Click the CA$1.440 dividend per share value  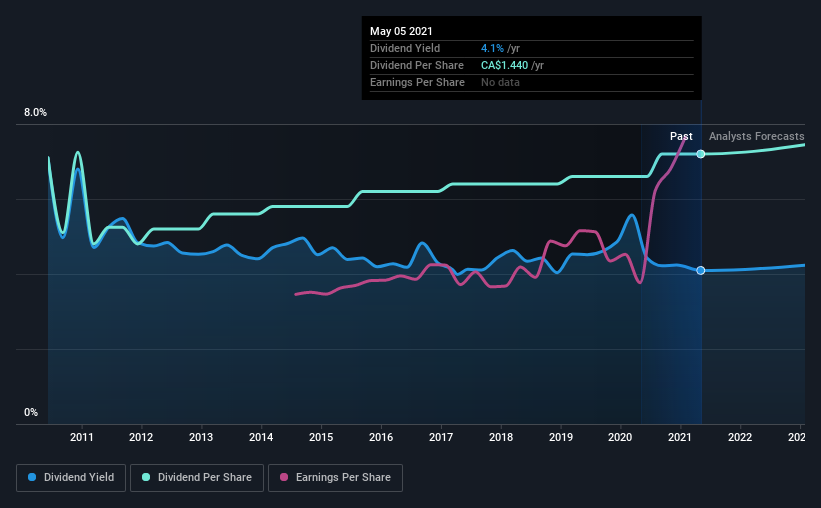504,65
